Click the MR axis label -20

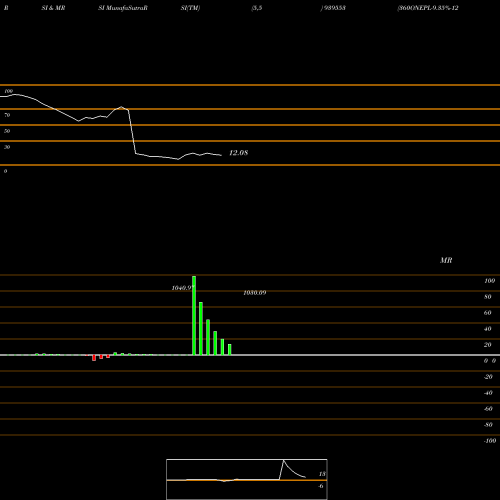[x=488, y=377]
